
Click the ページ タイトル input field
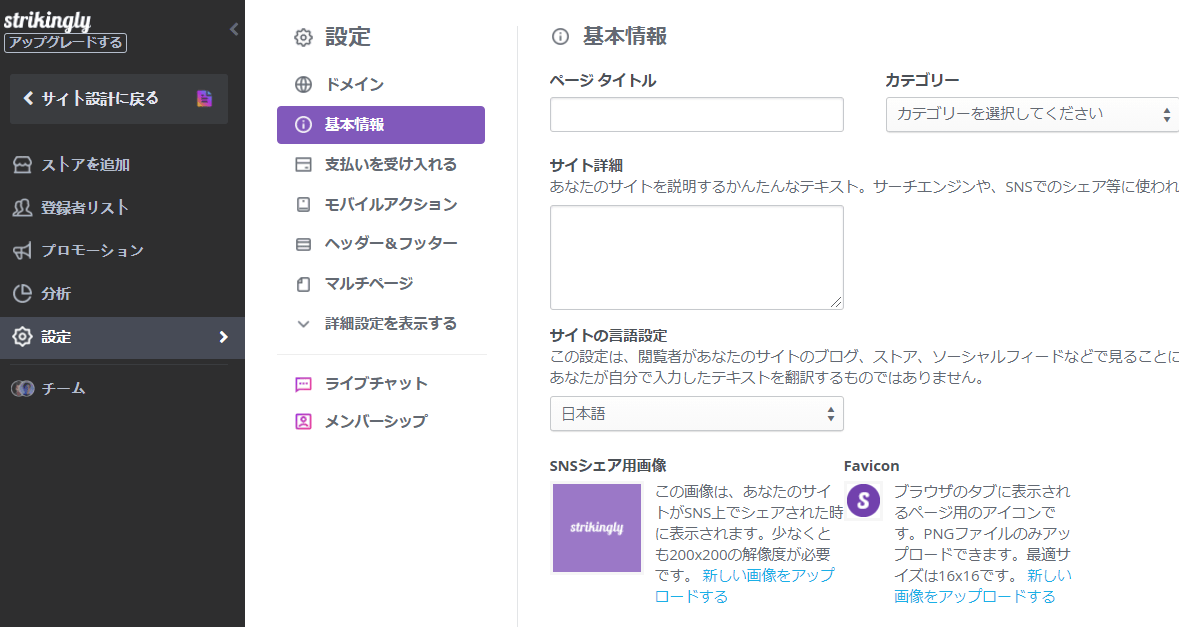click(696, 115)
